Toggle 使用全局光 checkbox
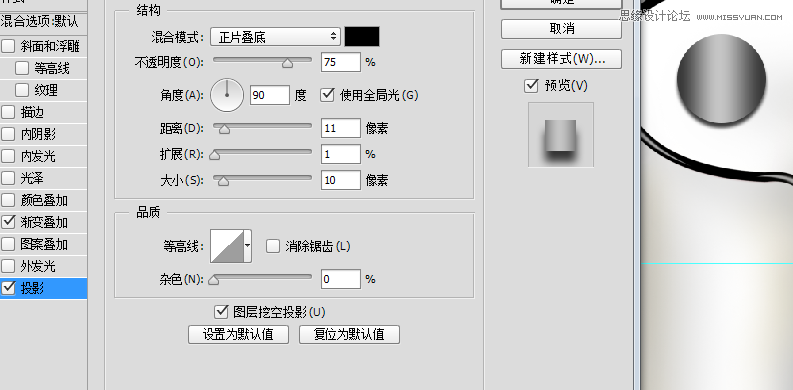This screenshot has height=390, width=793. (328, 95)
